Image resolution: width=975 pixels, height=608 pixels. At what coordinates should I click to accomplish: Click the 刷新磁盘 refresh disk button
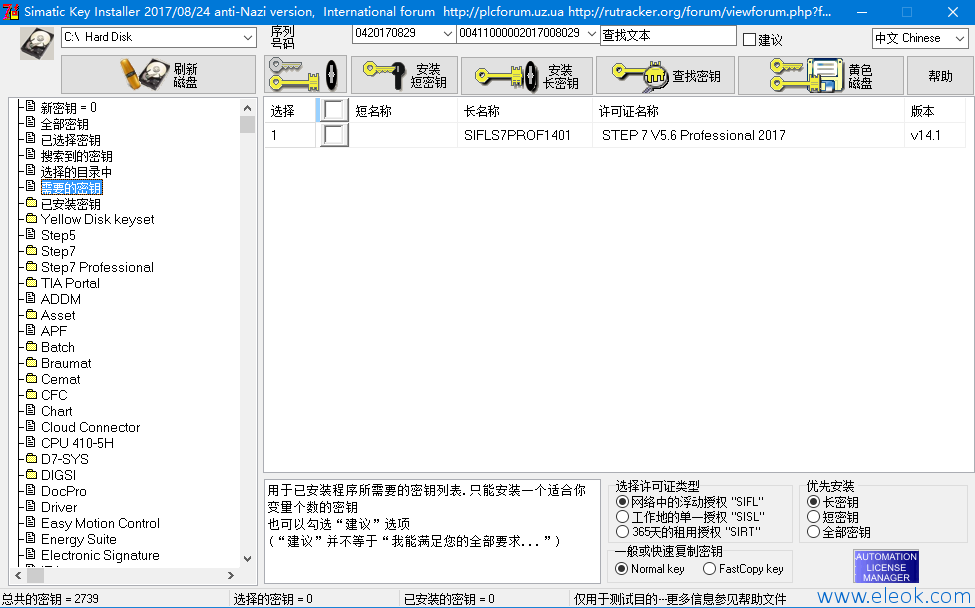point(159,75)
